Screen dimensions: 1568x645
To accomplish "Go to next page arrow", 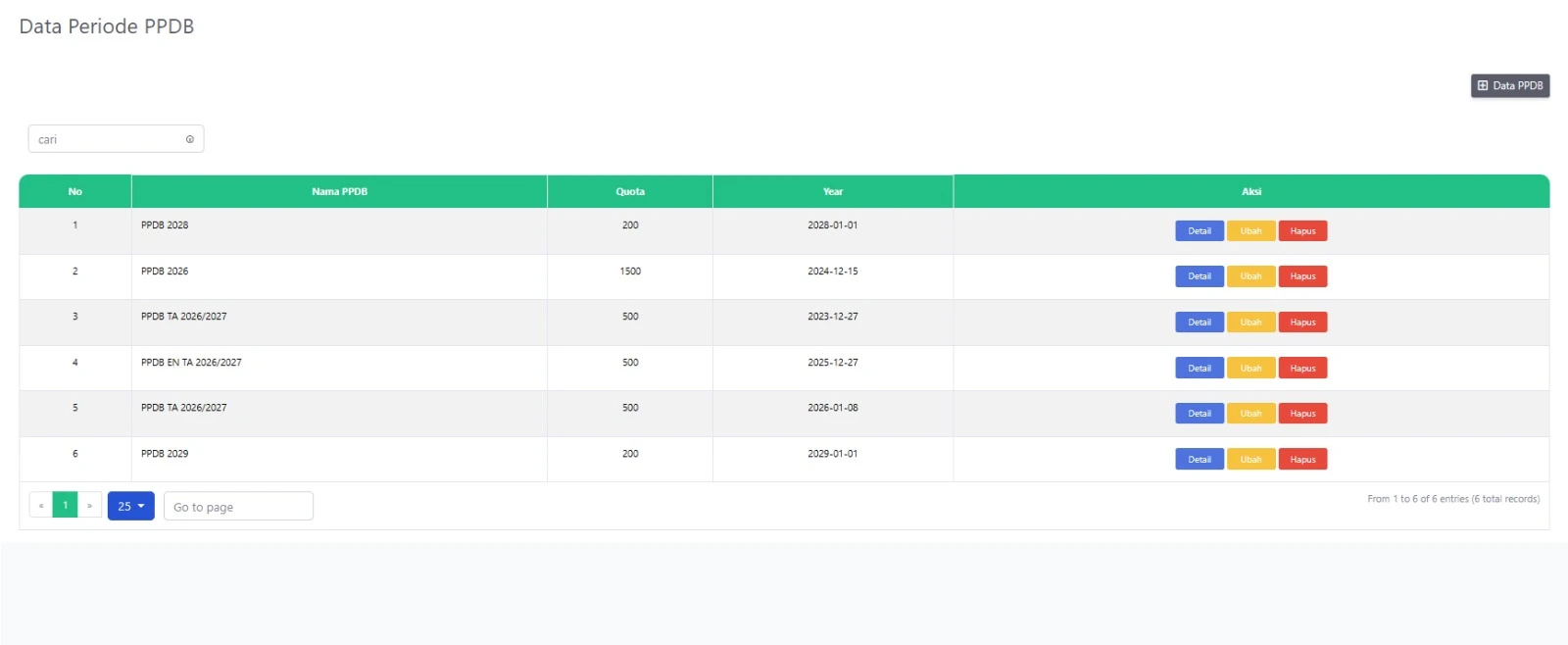I will (x=89, y=506).
